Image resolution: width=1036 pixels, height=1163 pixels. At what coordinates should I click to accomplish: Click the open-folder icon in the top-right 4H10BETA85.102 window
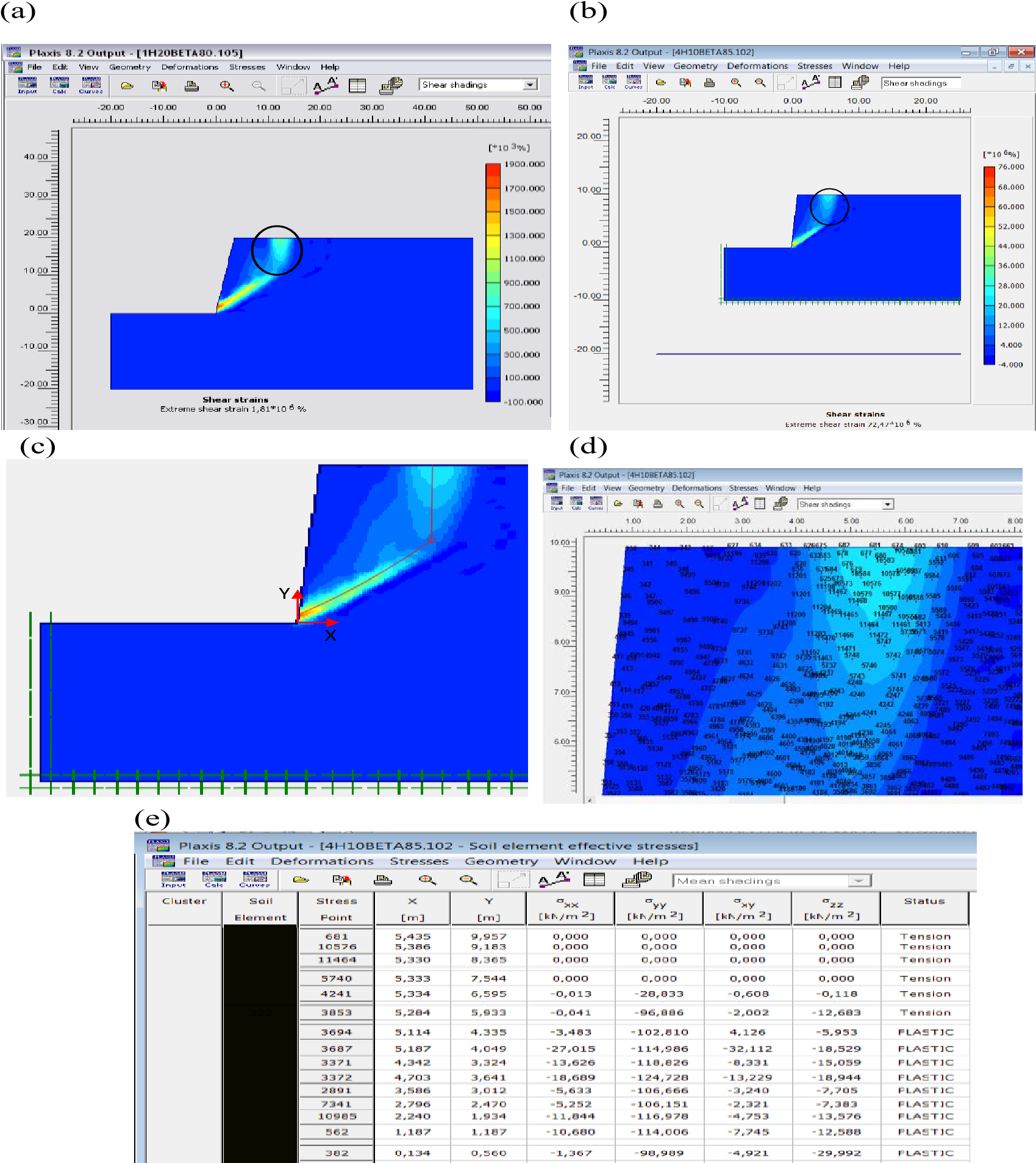661,82
